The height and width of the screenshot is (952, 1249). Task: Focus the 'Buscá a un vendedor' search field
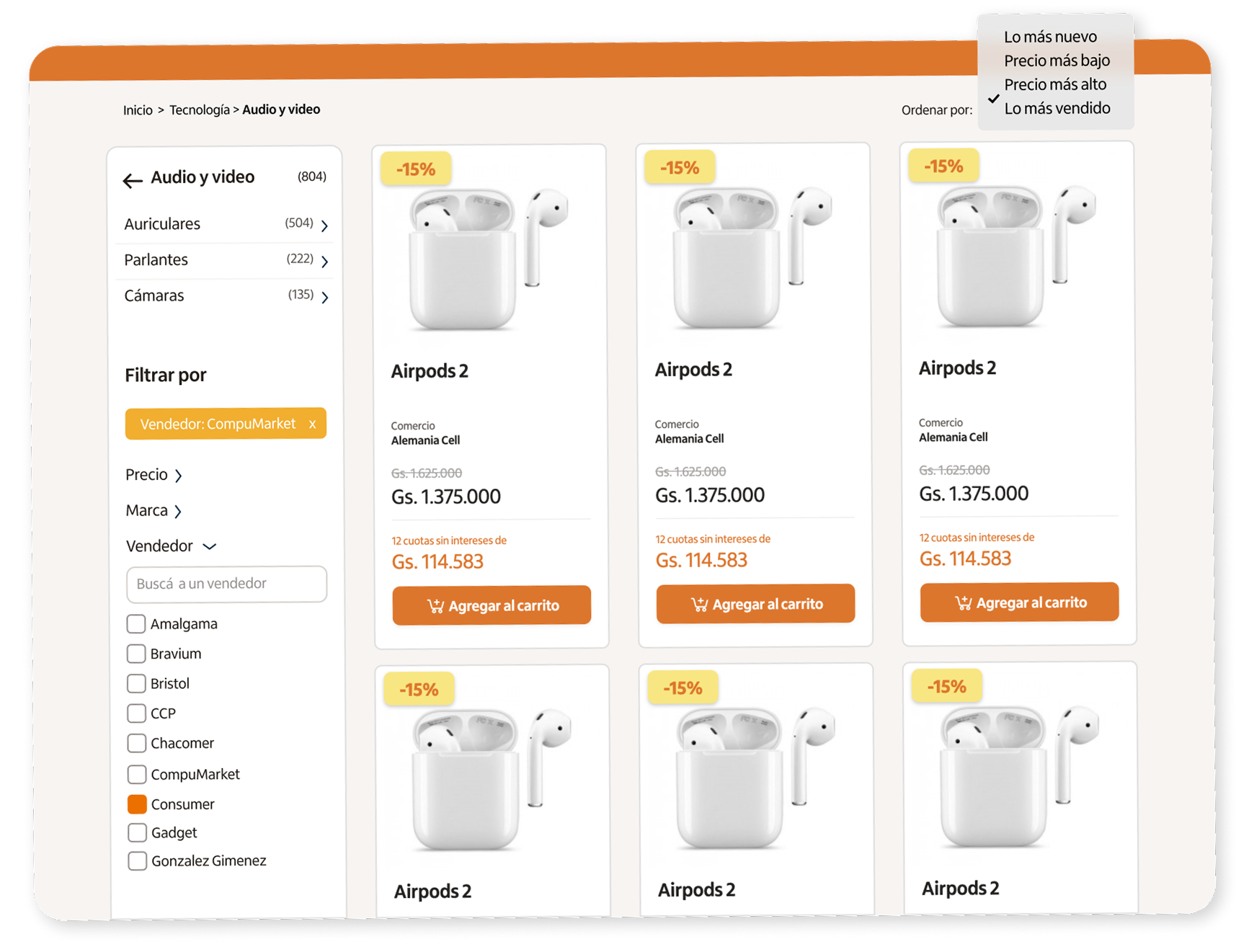coord(226,584)
